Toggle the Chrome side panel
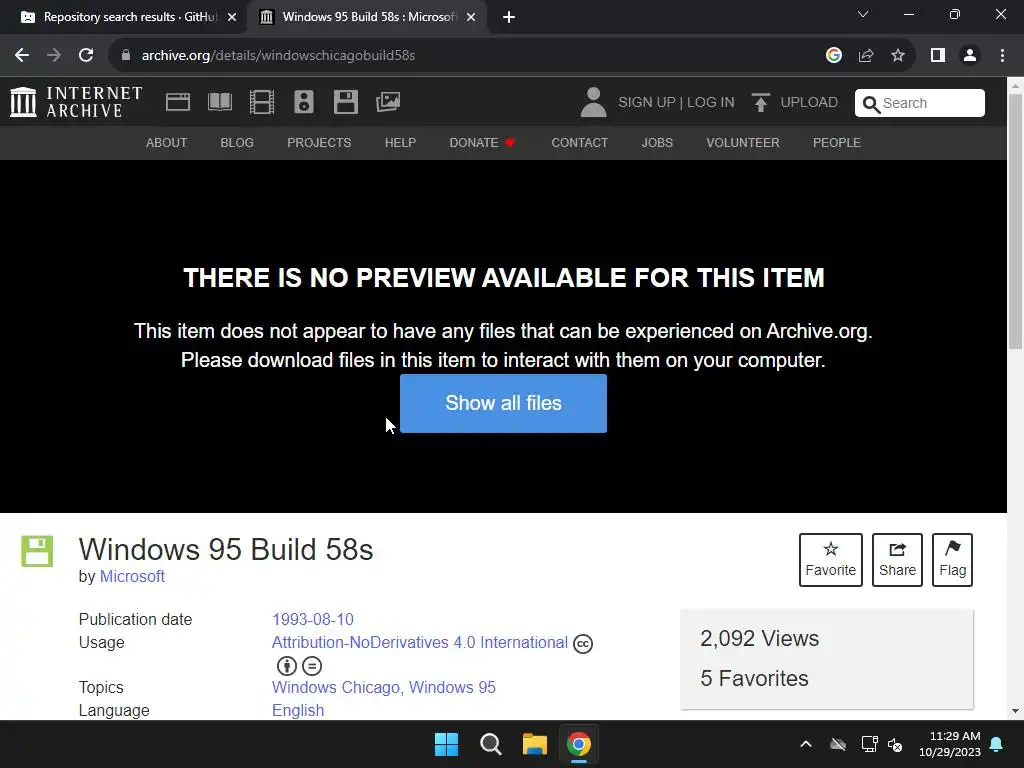 (x=938, y=56)
